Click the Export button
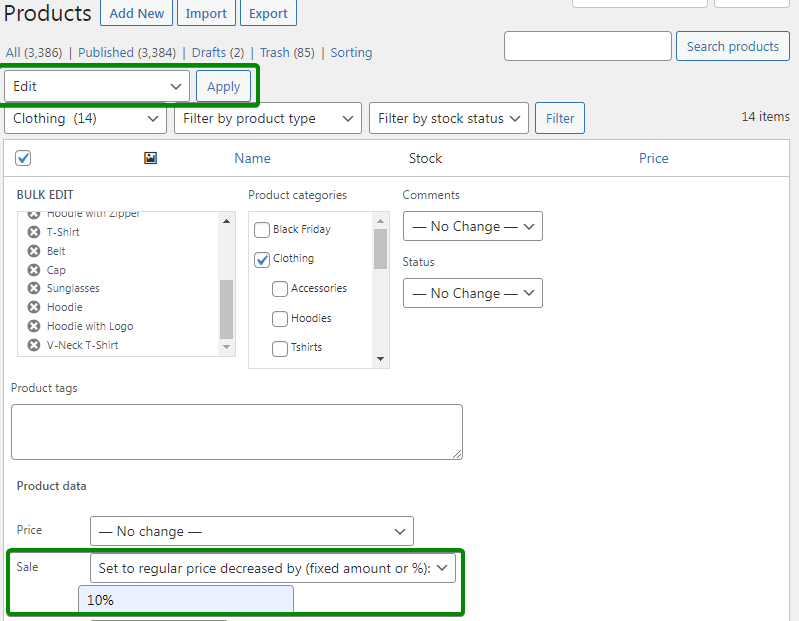Screen dimensions: 799x621 pos(268,13)
